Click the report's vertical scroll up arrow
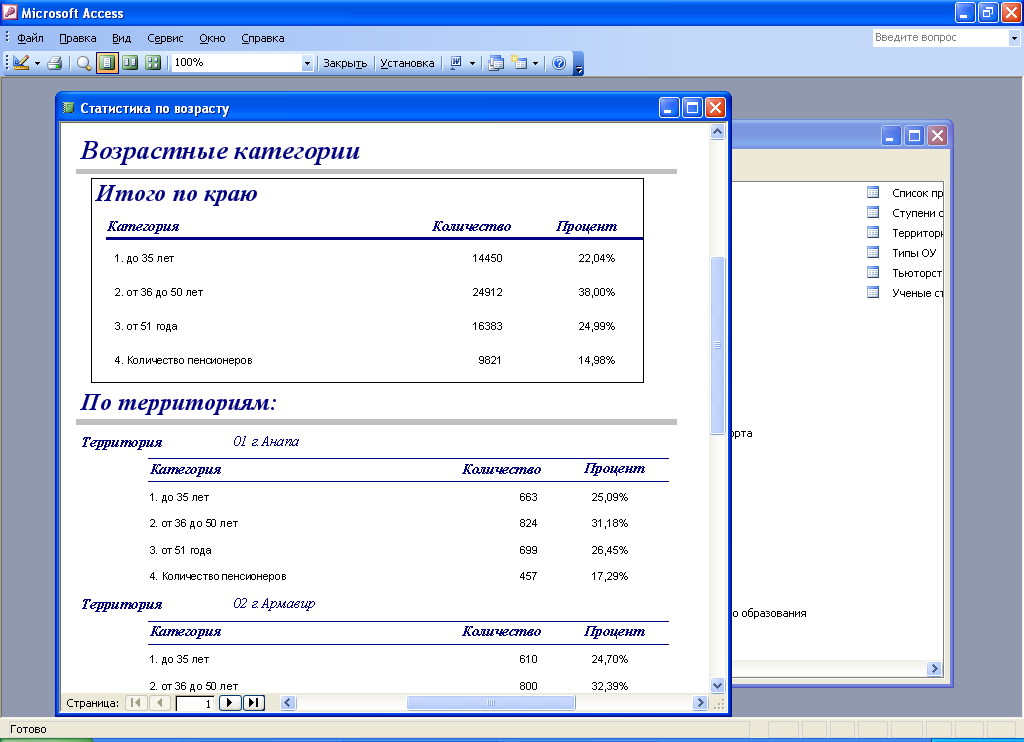This screenshot has width=1024, height=742. [717, 132]
